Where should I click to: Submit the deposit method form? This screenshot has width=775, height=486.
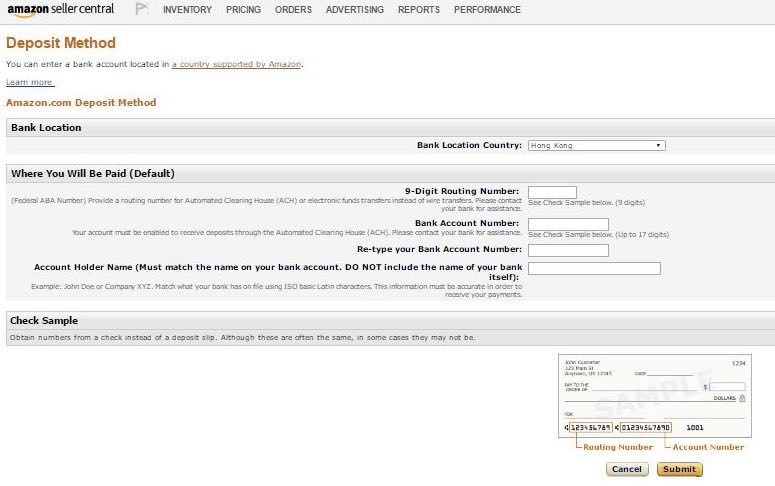(679, 469)
